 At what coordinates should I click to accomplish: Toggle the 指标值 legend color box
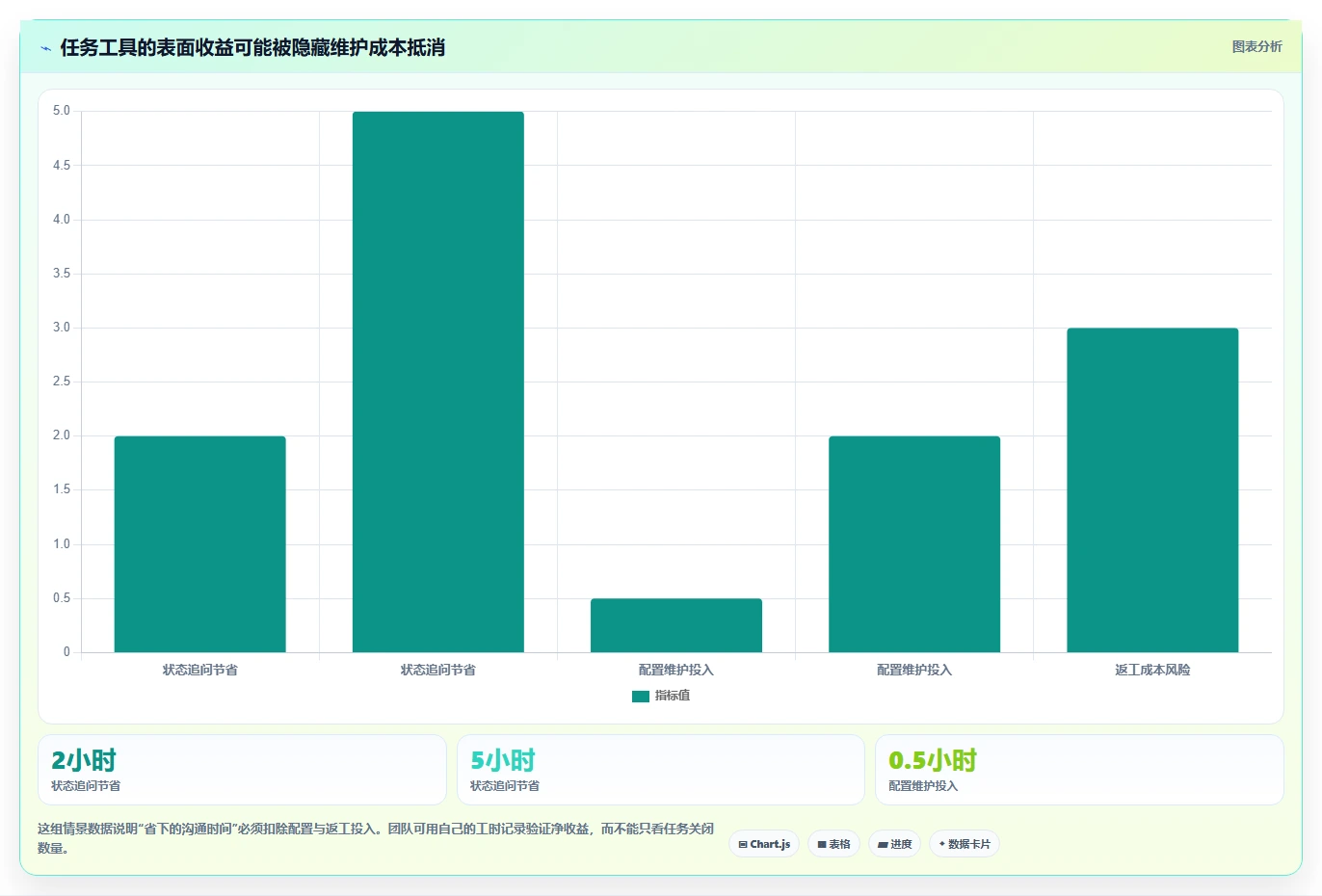pyautogui.click(x=641, y=697)
